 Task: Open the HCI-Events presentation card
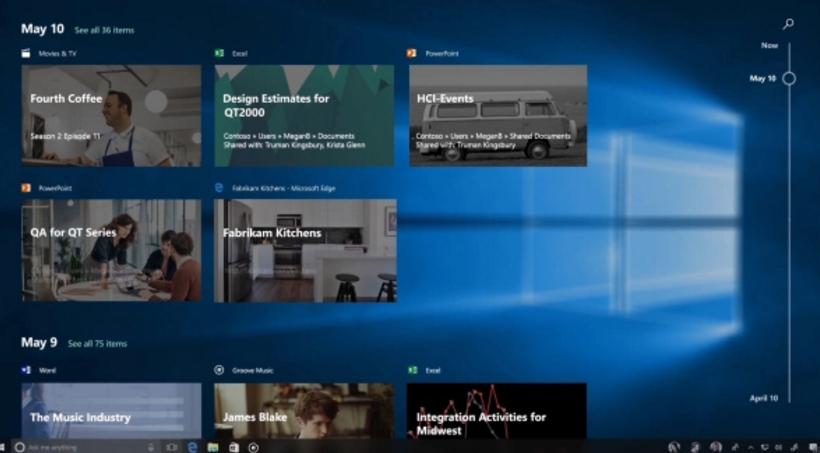(498, 116)
